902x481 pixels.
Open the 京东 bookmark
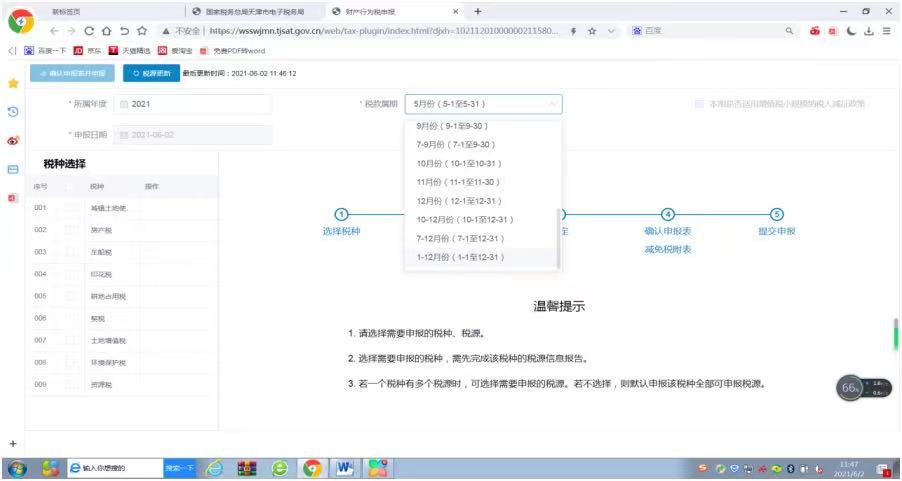coord(87,51)
